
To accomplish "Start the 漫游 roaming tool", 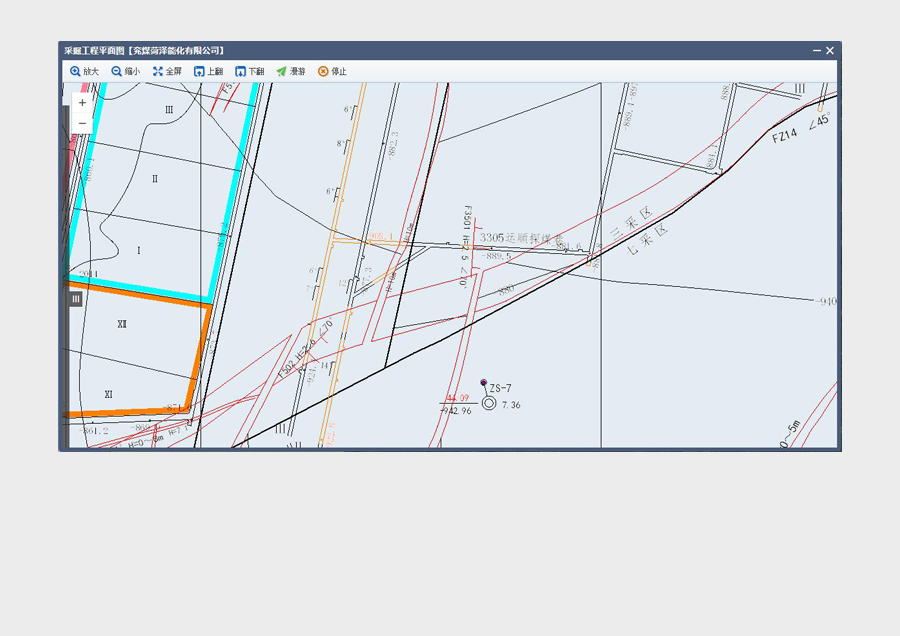I will [x=290, y=72].
